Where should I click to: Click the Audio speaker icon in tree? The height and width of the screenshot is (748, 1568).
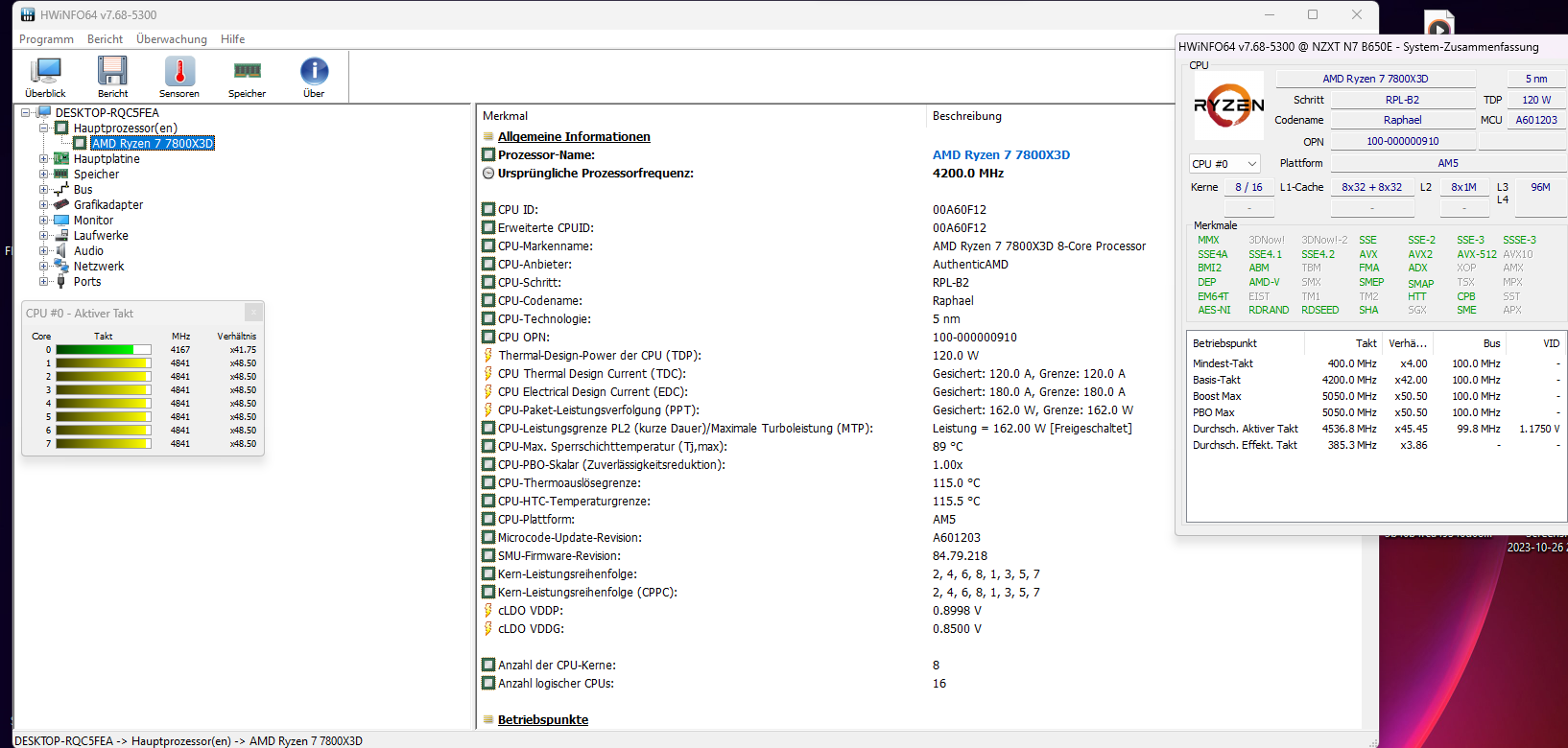point(61,251)
